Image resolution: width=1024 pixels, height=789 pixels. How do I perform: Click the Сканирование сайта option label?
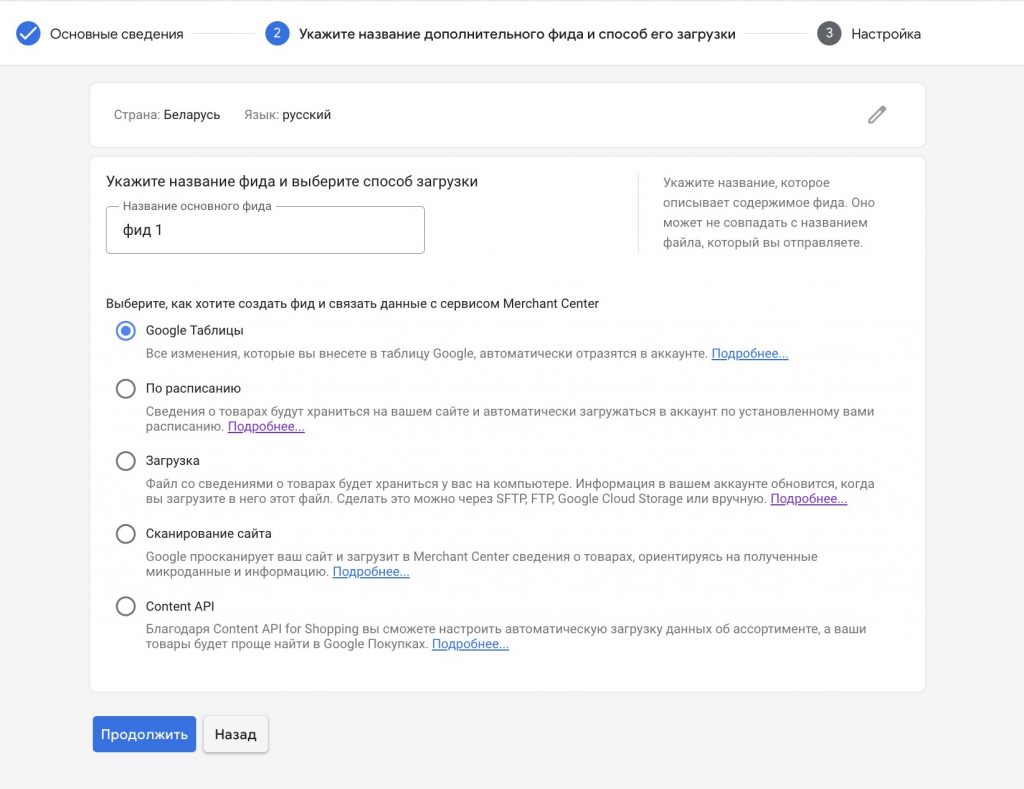(x=208, y=534)
